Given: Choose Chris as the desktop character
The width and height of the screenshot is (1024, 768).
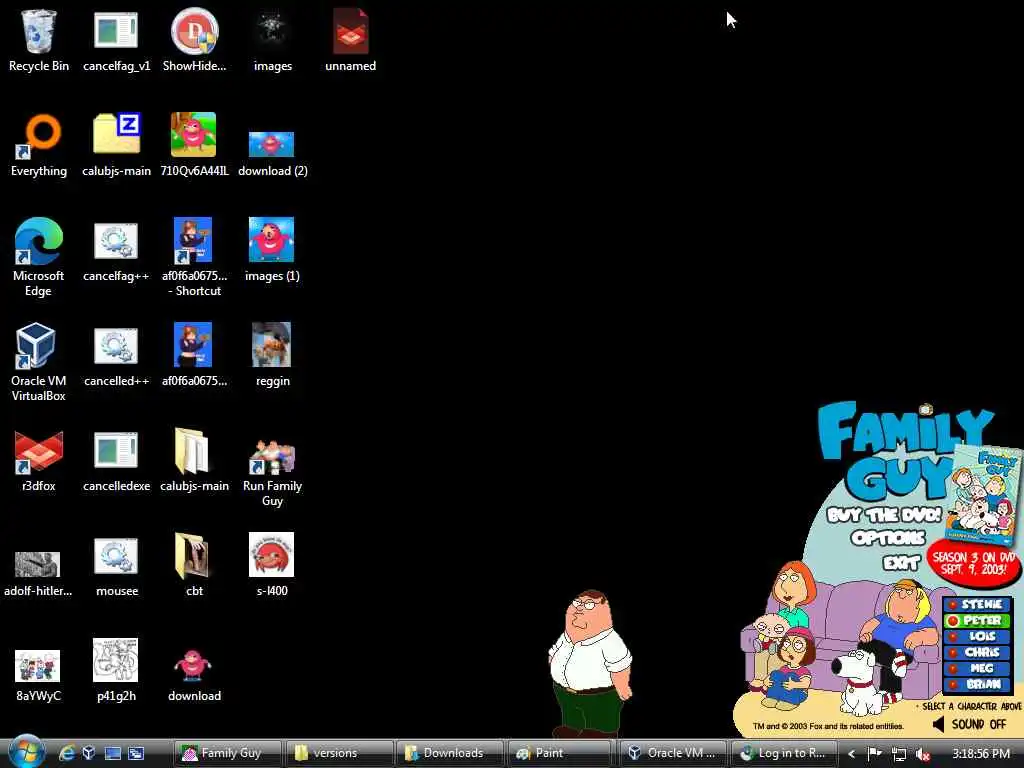Looking at the screenshot, I should coord(976,652).
